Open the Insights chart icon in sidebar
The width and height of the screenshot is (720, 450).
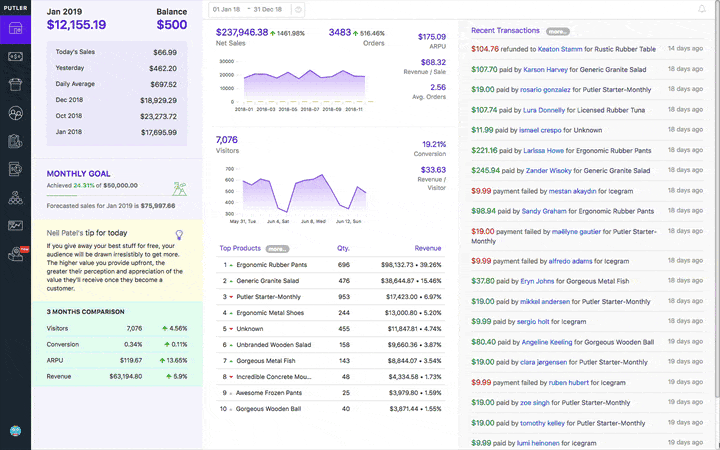coord(15,226)
